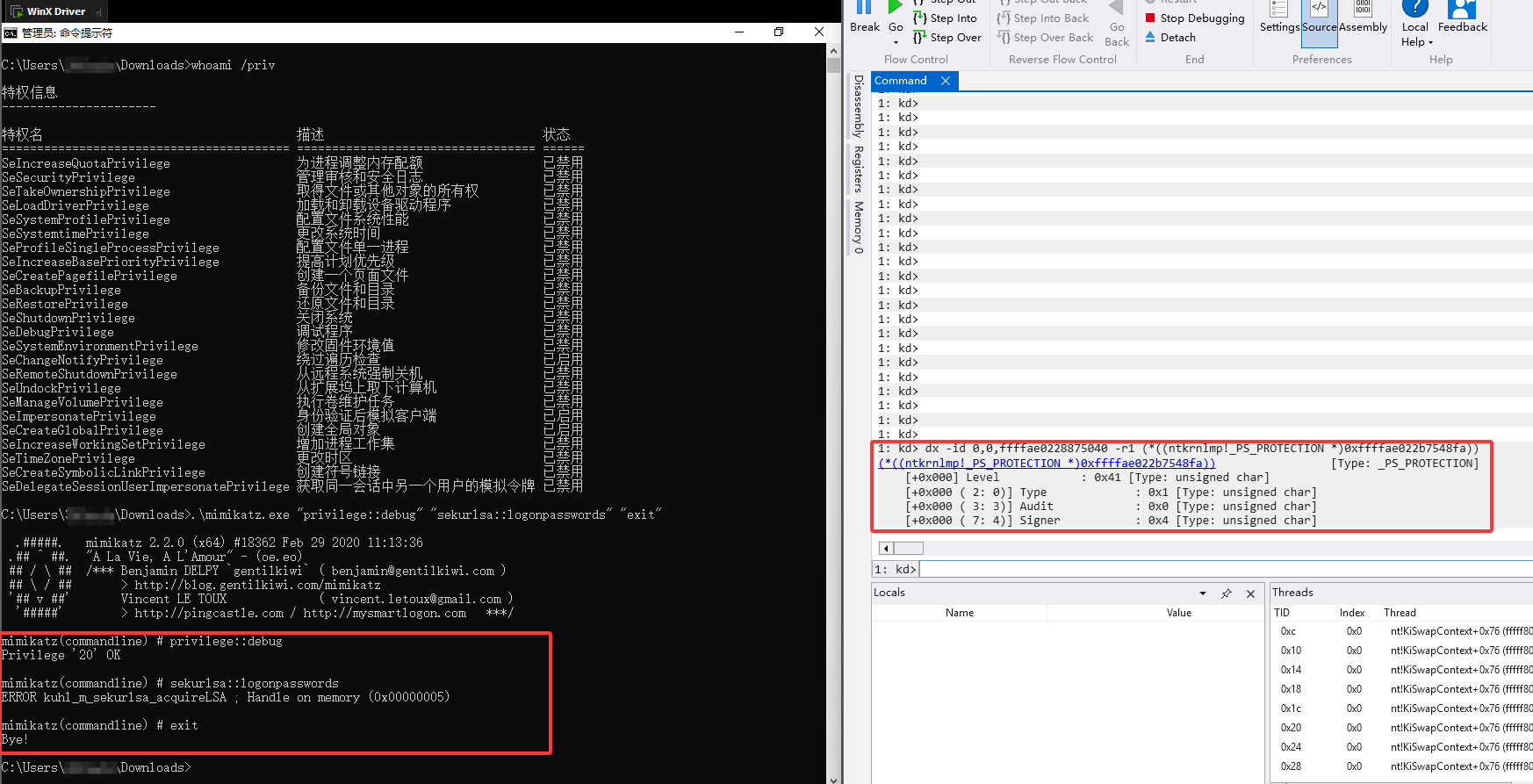Open the dropdown arrow under Go
1533x784 pixels.
click(x=896, y=41)
